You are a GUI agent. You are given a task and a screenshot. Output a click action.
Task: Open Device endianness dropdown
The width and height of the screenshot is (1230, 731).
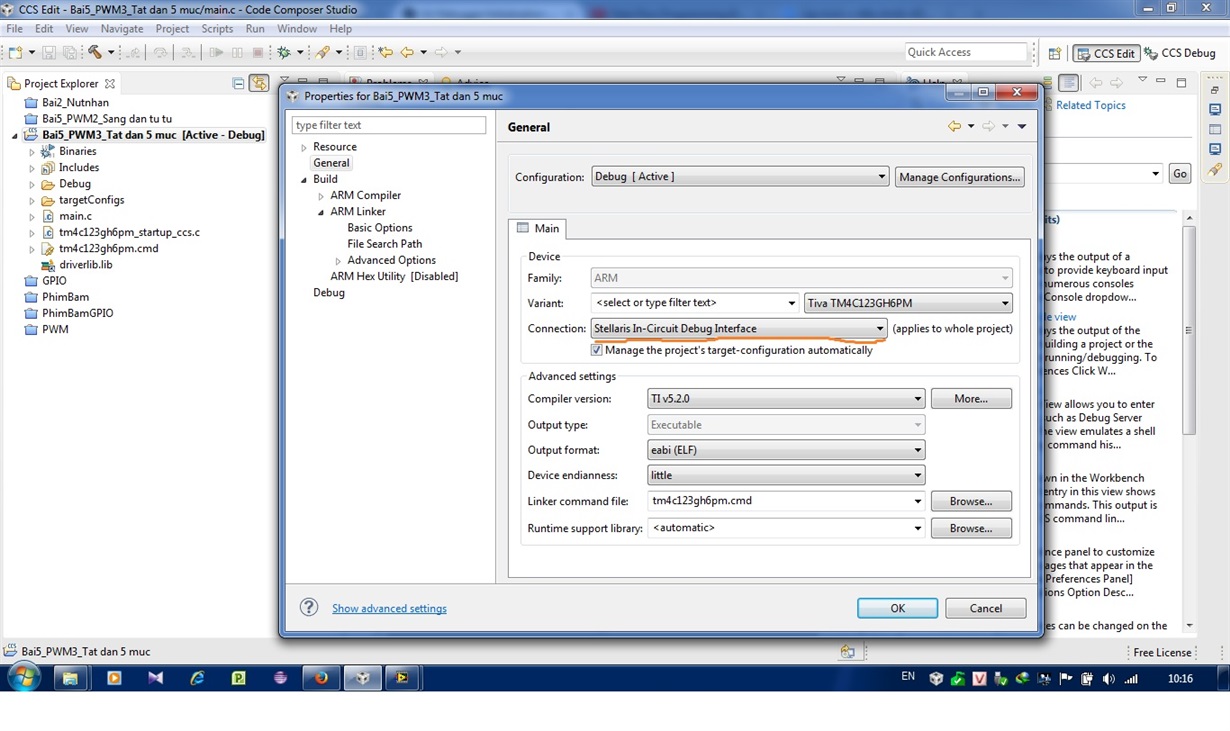[x=785, y=476]
